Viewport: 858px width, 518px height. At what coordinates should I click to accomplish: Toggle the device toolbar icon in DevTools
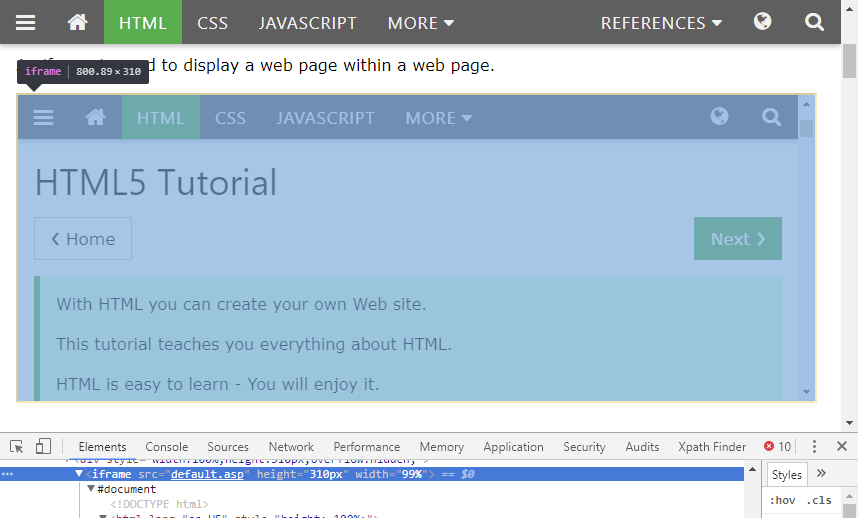point(43,446)
